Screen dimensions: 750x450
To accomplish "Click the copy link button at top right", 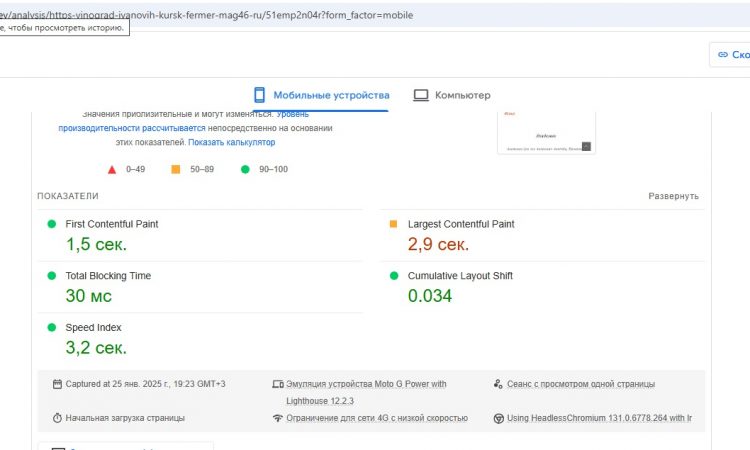I will click(x=732, y=55).
